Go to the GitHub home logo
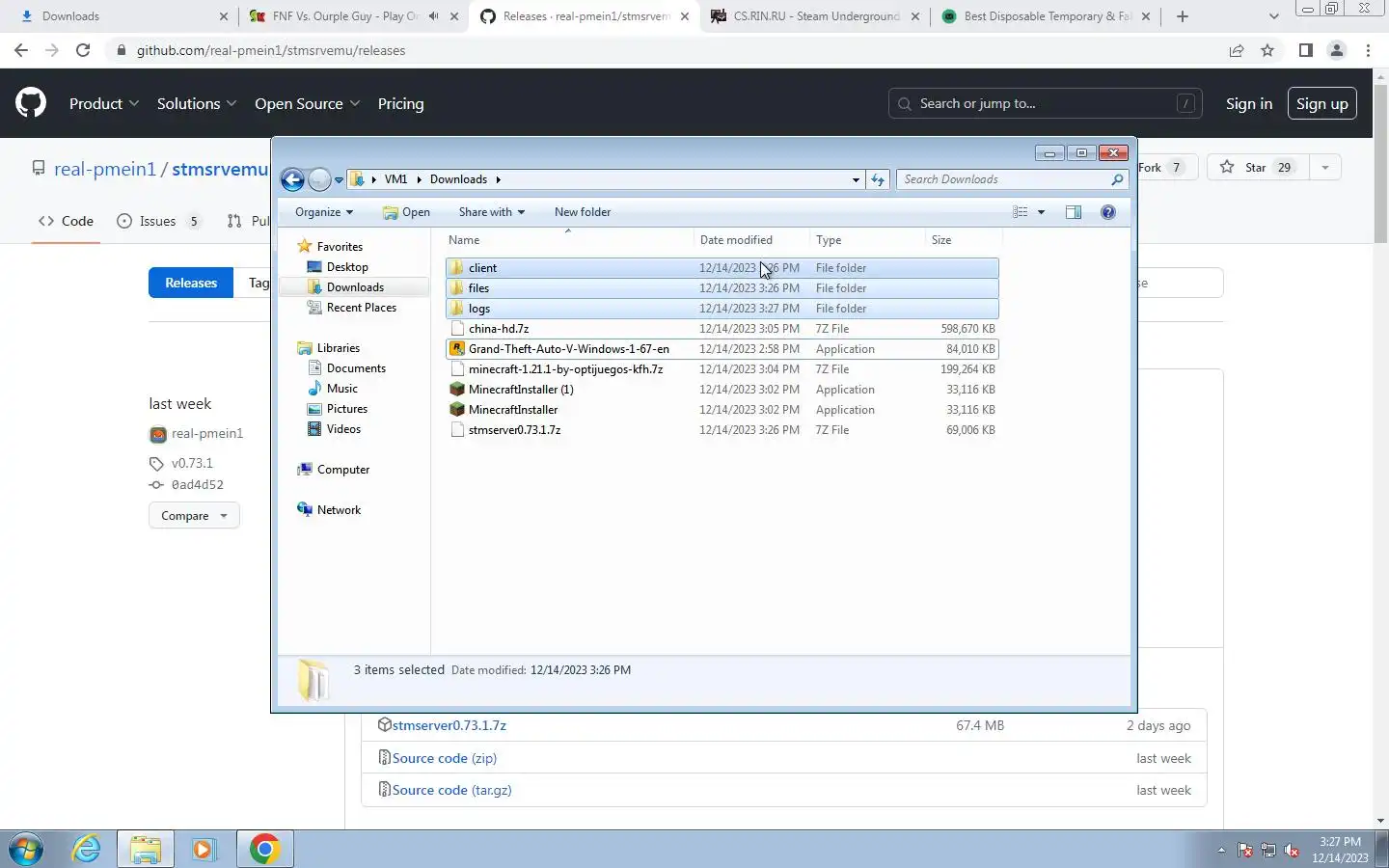Screen dimensions: 1389x868 click(31, 103)
